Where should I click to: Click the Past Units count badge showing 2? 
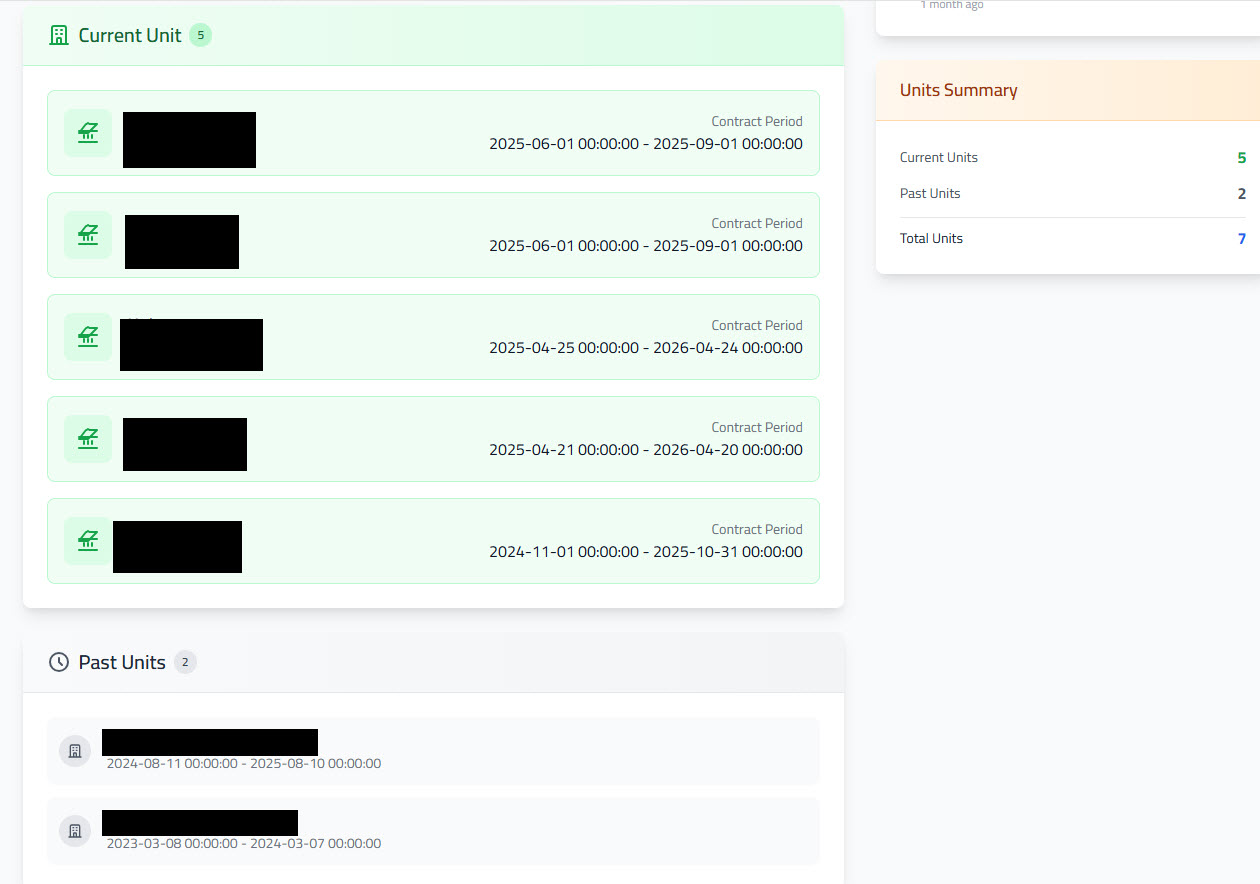[x=185, y=662]
